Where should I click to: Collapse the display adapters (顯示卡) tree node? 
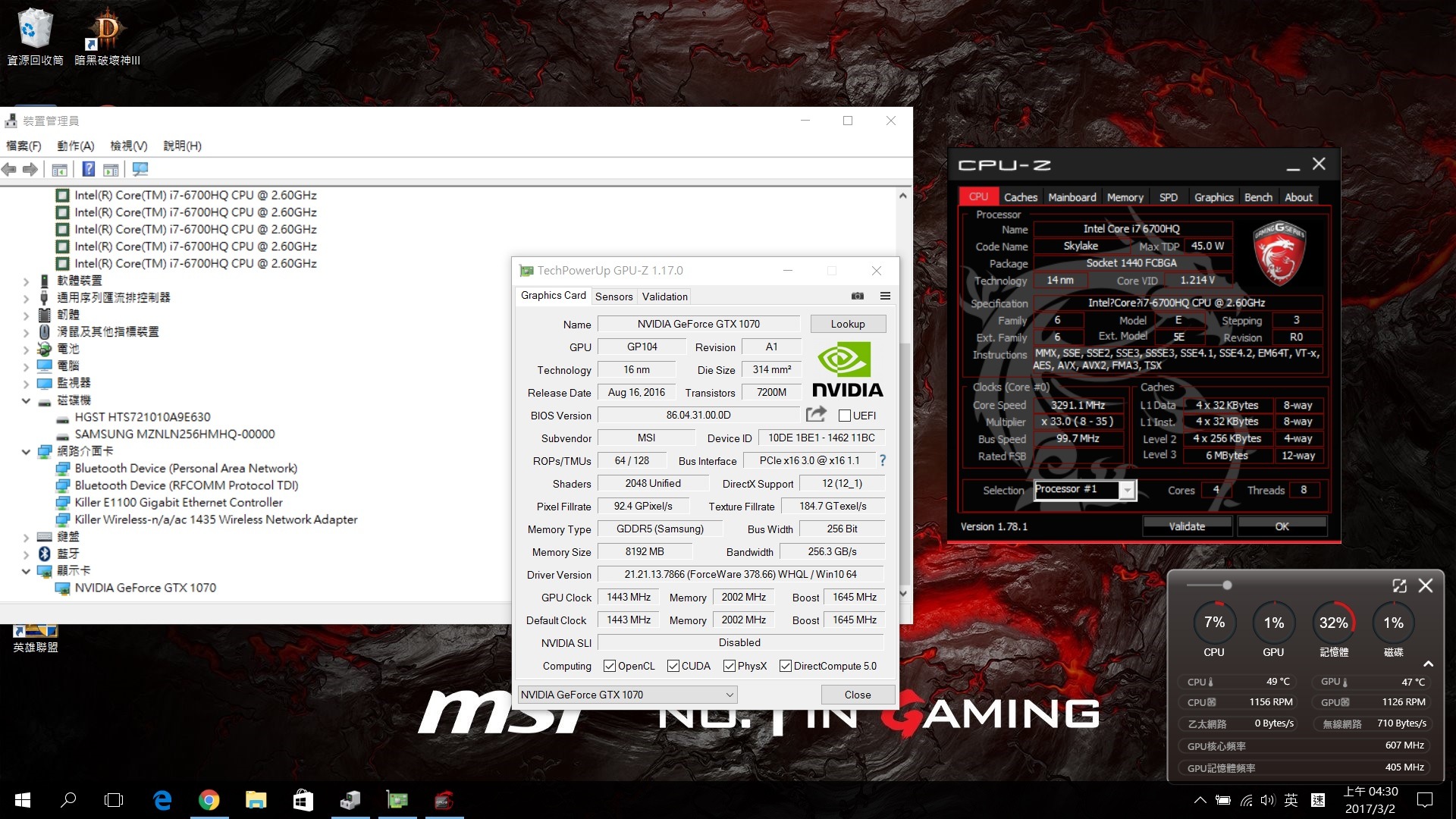(x=27, y=571)
